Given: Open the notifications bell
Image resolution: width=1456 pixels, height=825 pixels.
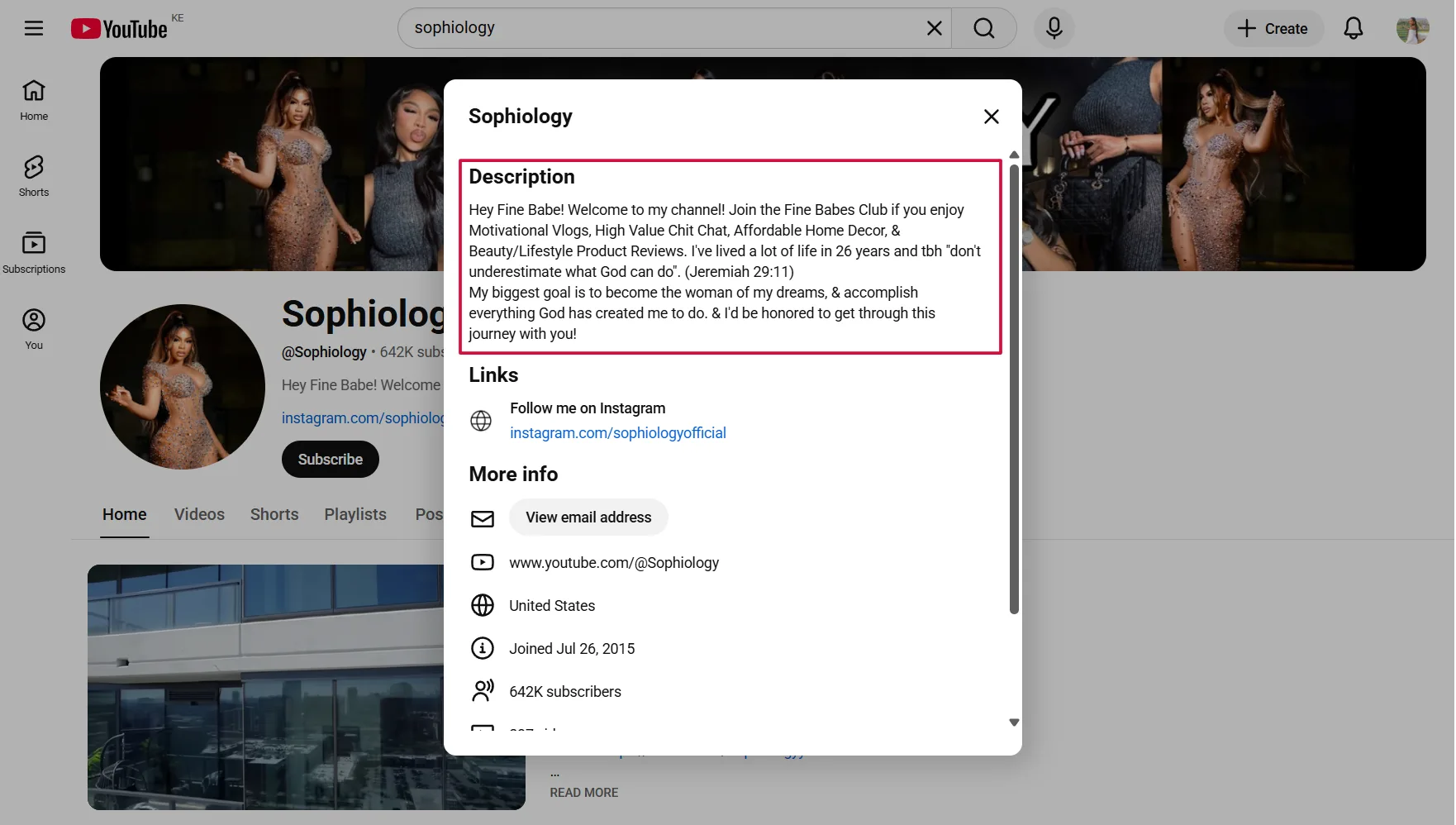Looking at the screenshot, I should [x=1354, y=28].
